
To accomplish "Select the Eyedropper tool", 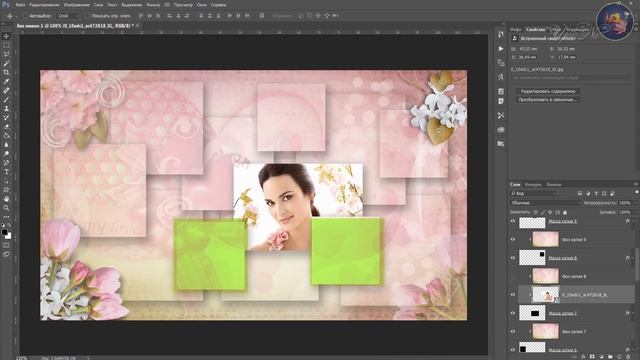I will tap(6, 81).
